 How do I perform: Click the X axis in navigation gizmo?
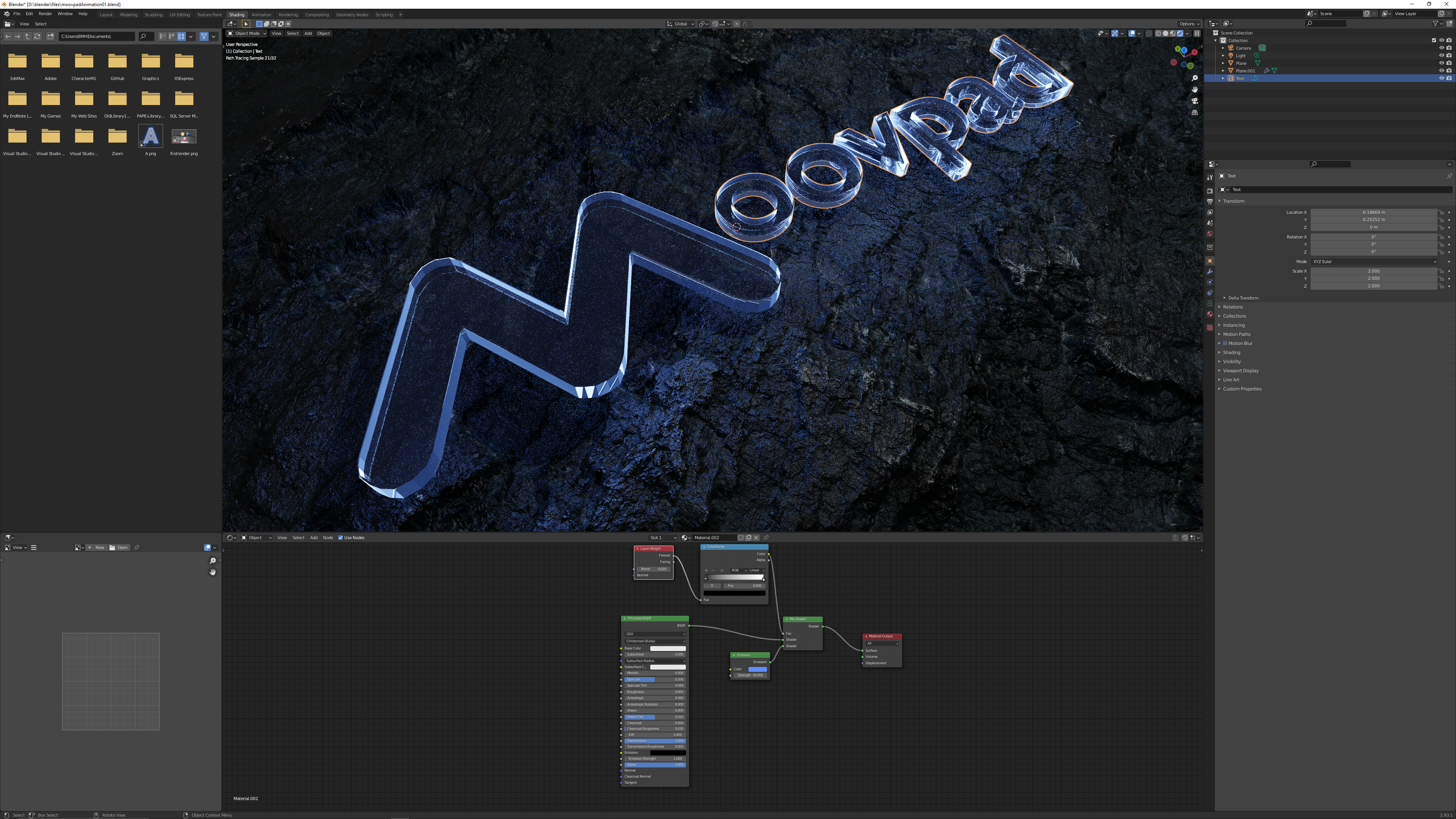1194,52
